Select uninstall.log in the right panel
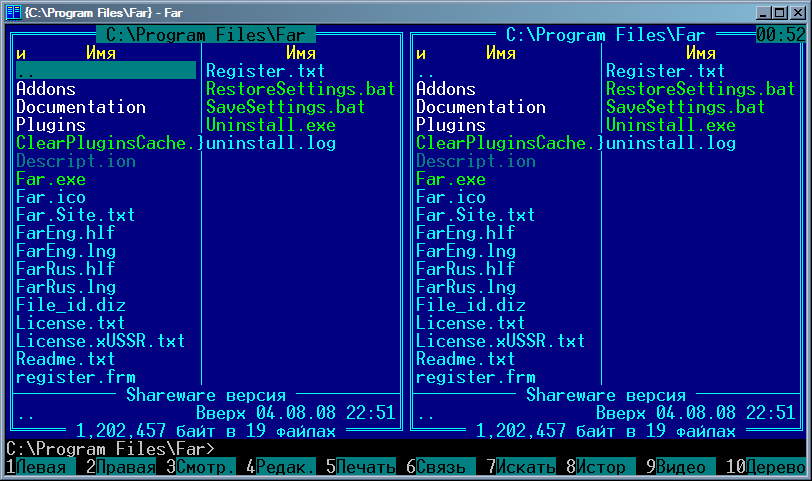The width and height of the screenshot is (812, 481). 671,143
